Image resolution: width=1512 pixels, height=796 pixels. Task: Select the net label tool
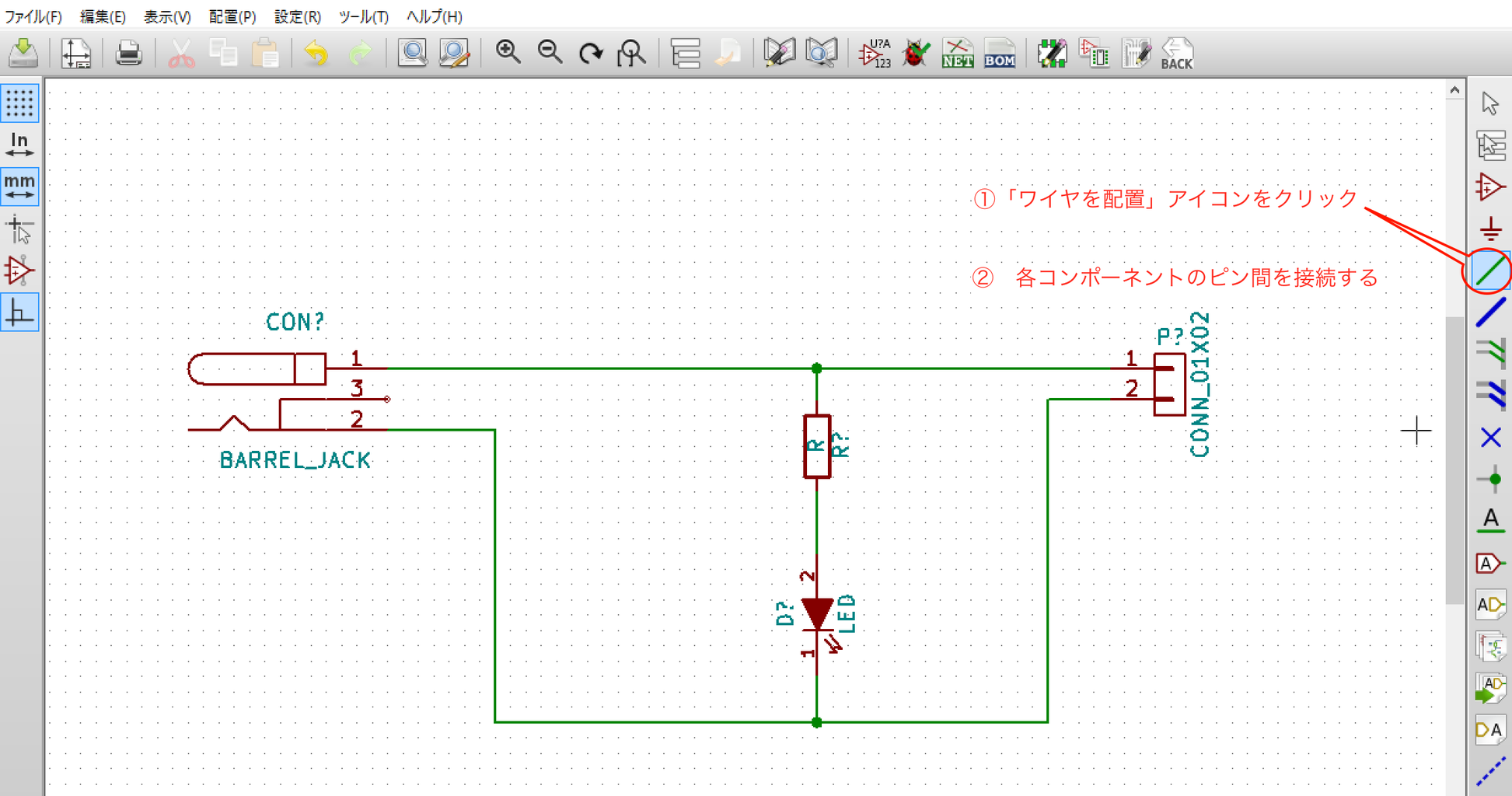click(1490, 521)
